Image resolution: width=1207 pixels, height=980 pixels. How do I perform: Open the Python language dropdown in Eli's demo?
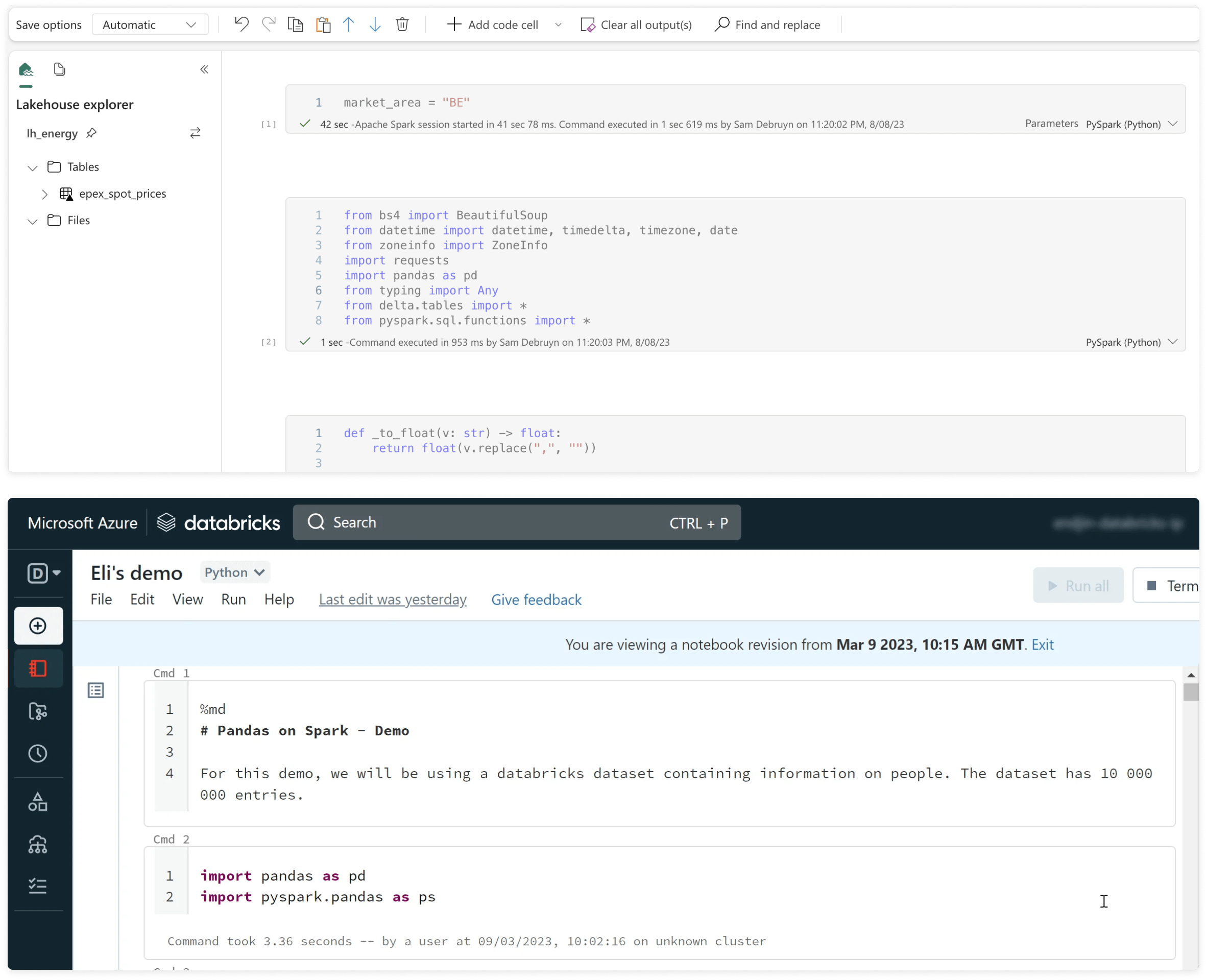pyautogui.click(x=235, y=572)
